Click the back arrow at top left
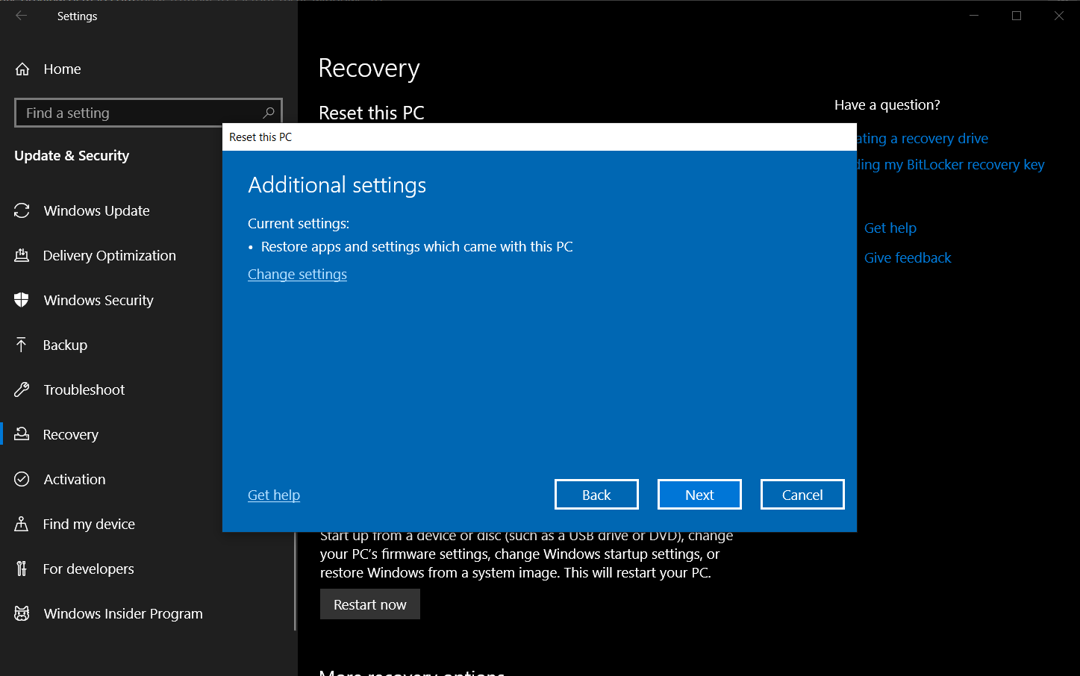Viewport: 1080px width, 676px height. click(x=20, y=15)
